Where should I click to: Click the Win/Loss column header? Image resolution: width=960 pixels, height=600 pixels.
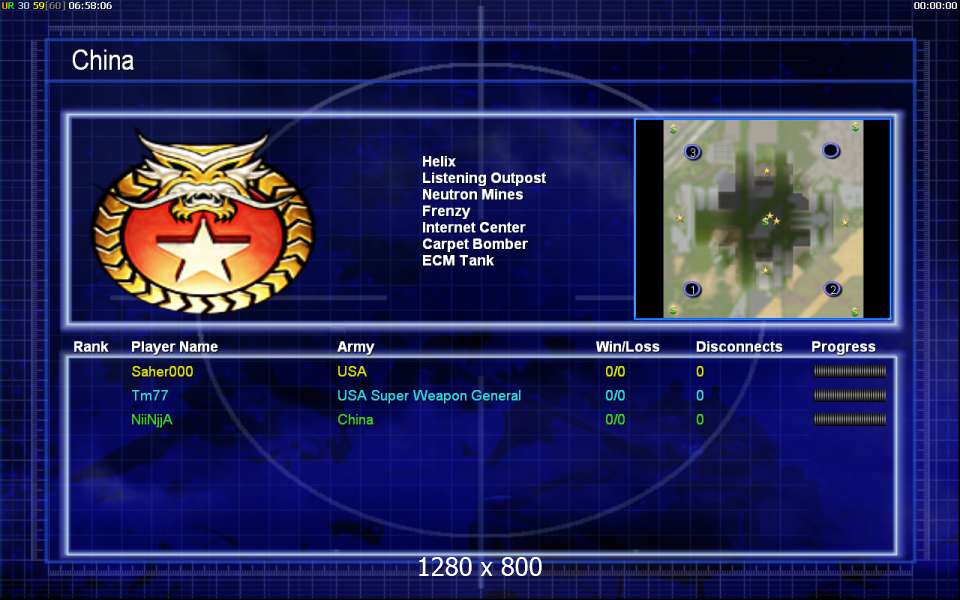(x=628, y=347)
